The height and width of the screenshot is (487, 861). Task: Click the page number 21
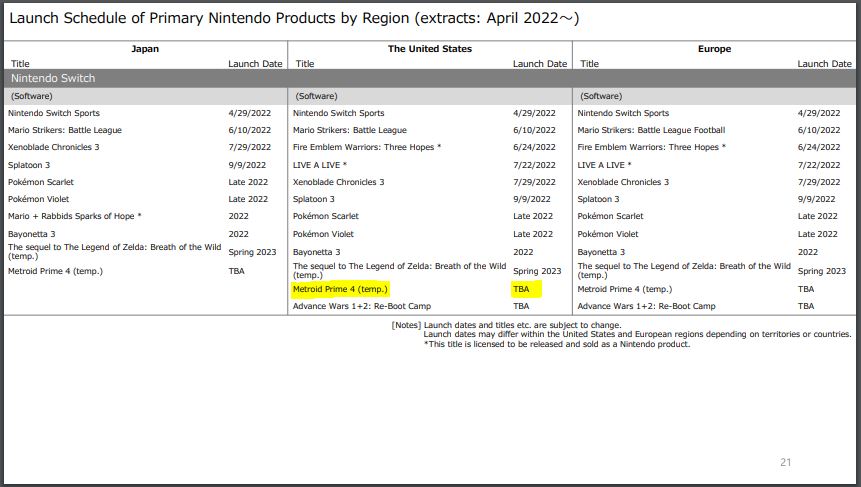coord(784,462)
